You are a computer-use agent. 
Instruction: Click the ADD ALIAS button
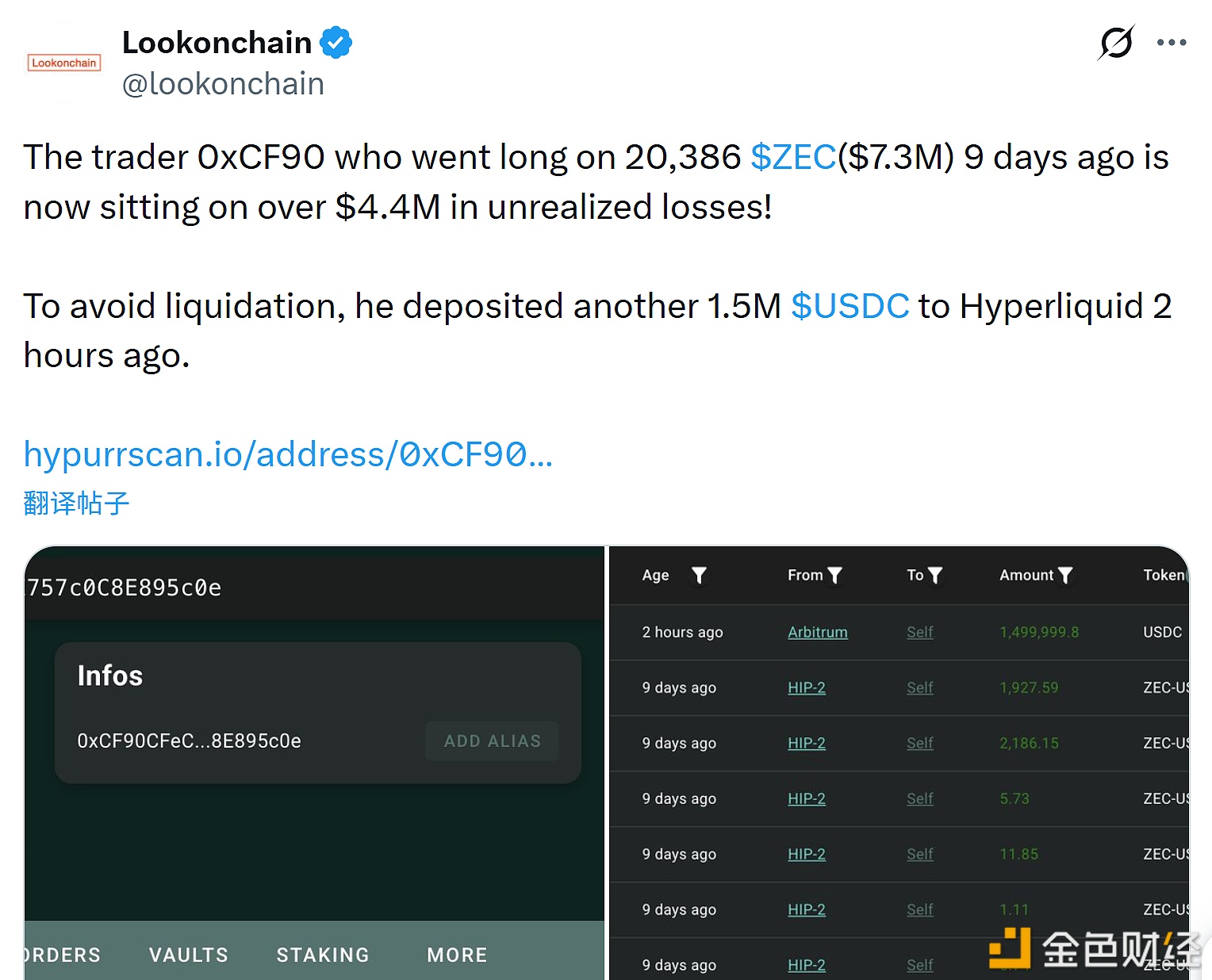[x=492, y=741]
